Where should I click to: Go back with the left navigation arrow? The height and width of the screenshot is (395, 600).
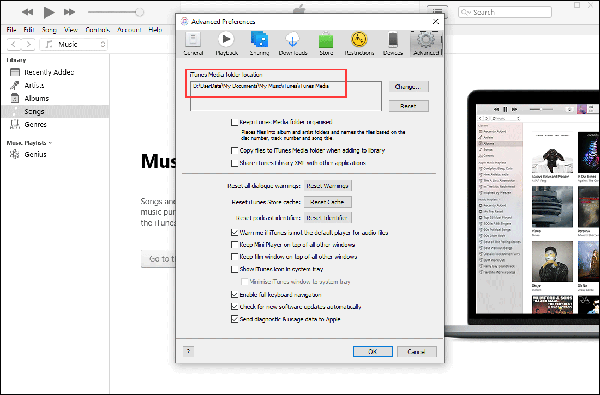[x=14, y=44]
